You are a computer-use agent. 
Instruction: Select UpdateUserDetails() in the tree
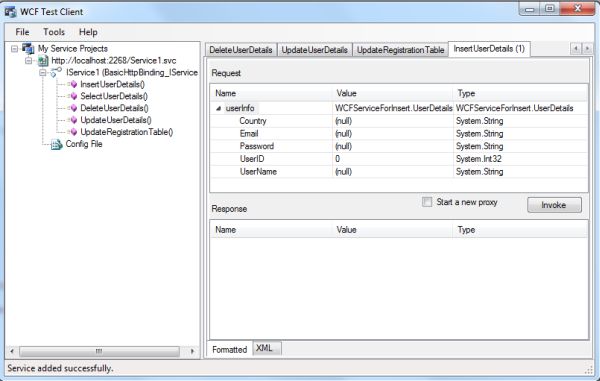[116, 120]
